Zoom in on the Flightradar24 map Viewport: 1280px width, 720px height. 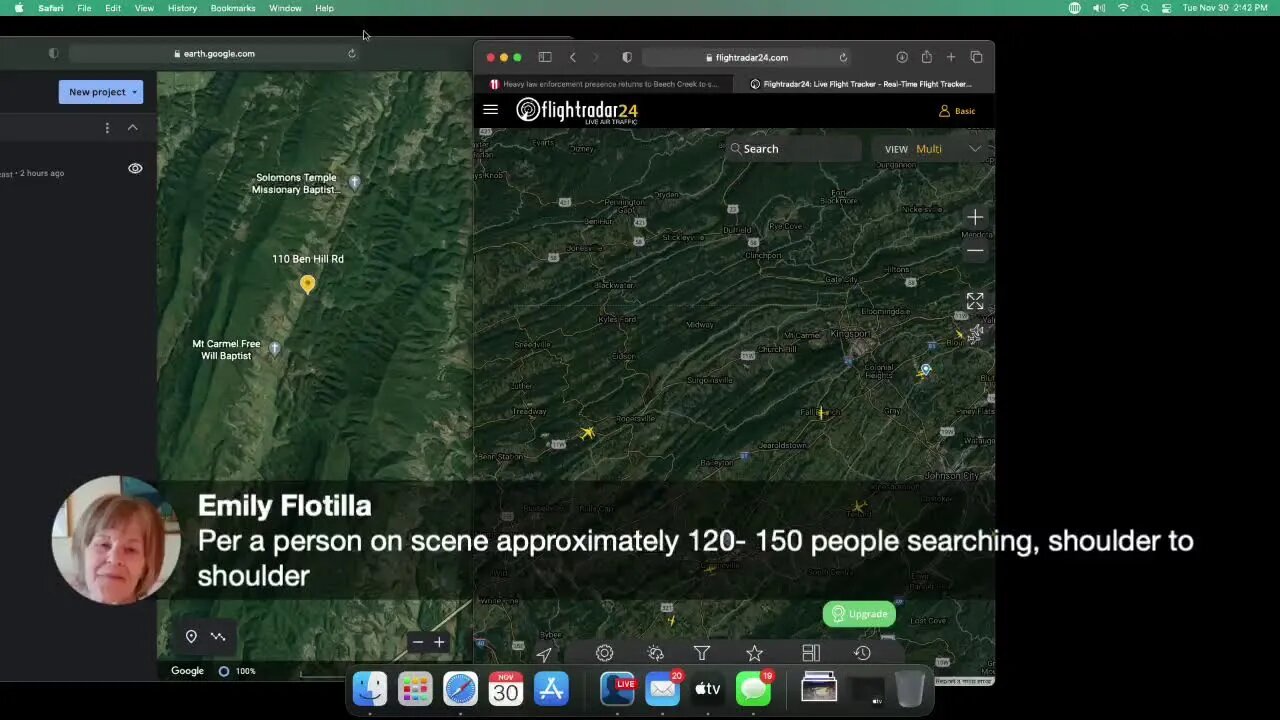coord(975,217)
